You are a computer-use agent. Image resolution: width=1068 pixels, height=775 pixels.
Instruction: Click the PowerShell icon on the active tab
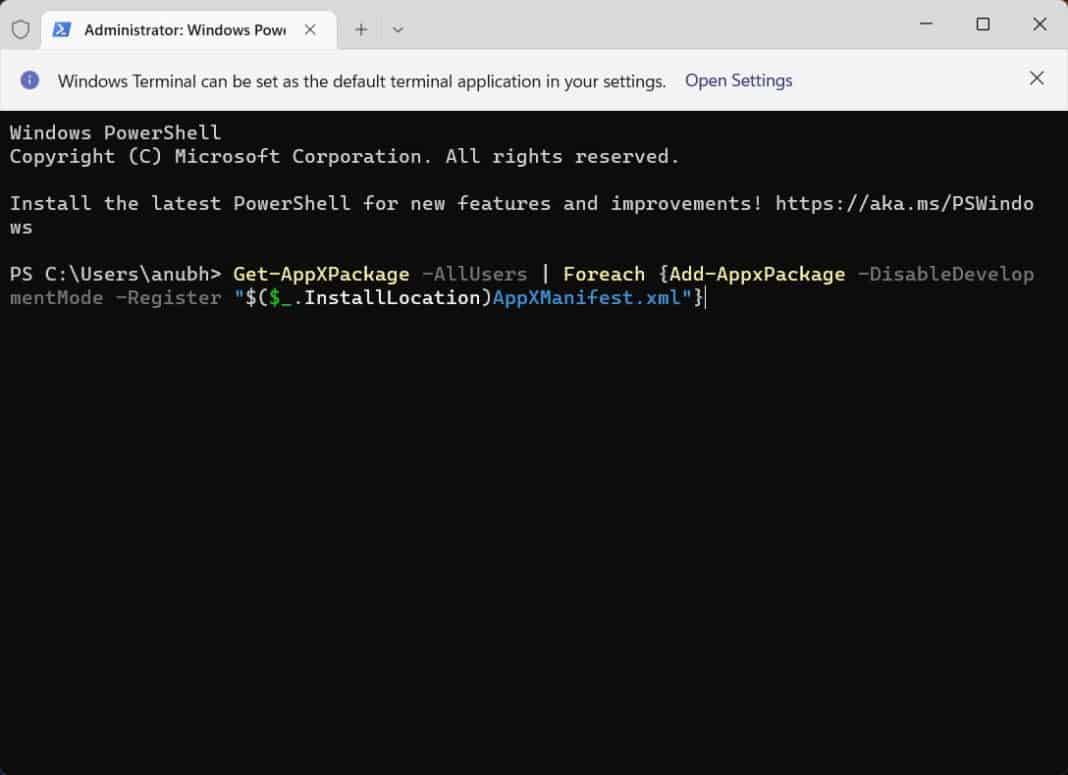[x=62, y=30]
